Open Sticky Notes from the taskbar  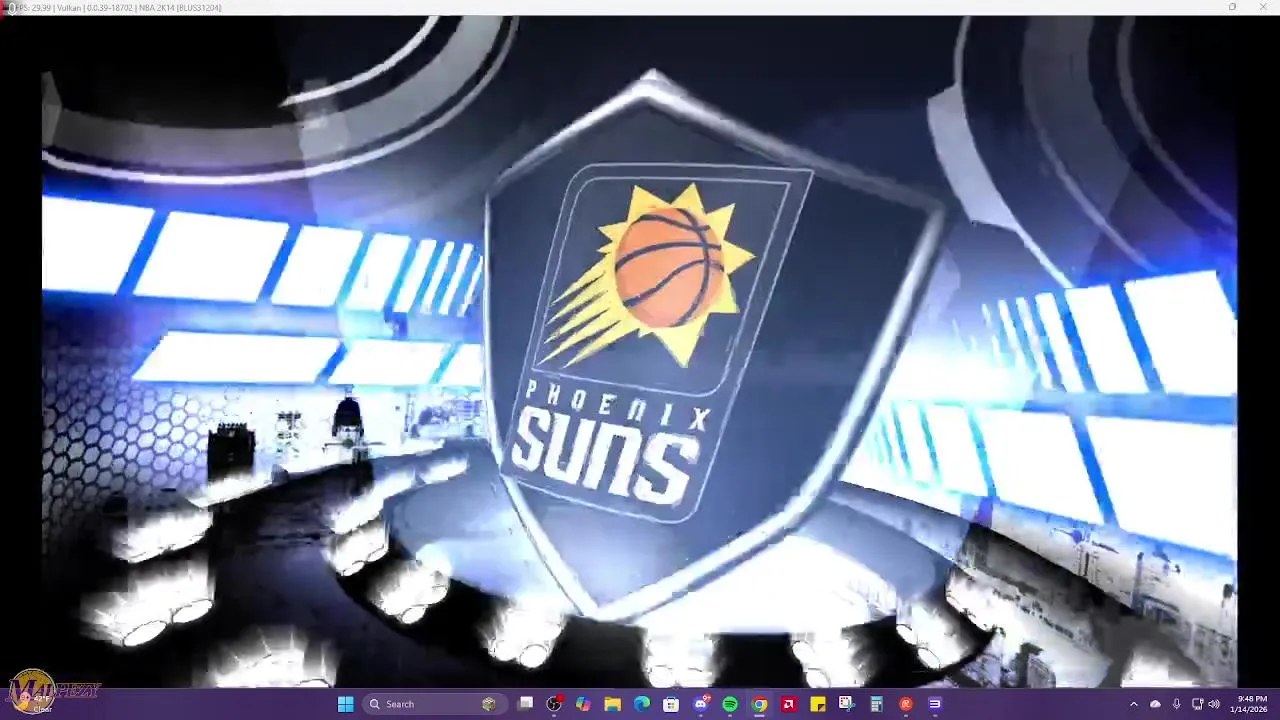click(818, 704)
